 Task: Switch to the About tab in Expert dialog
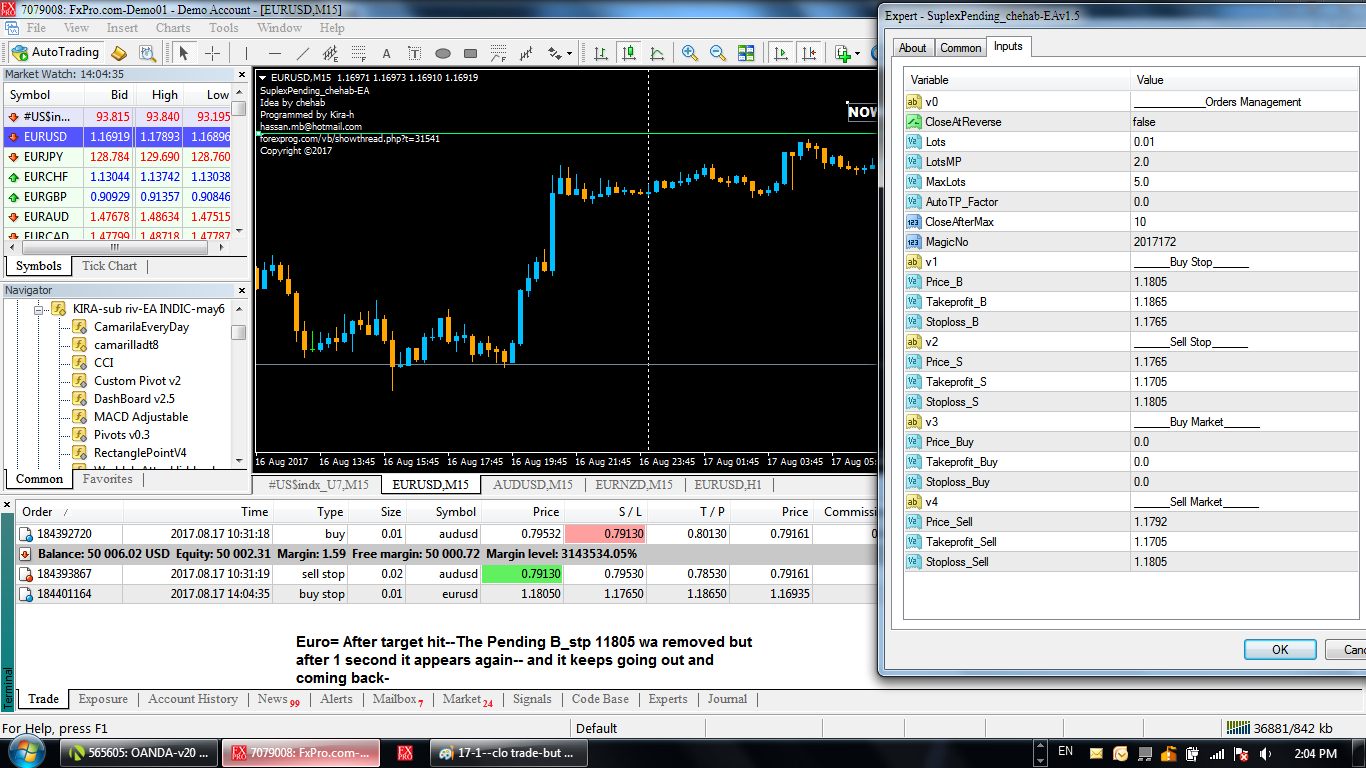[x=913, y=47]
